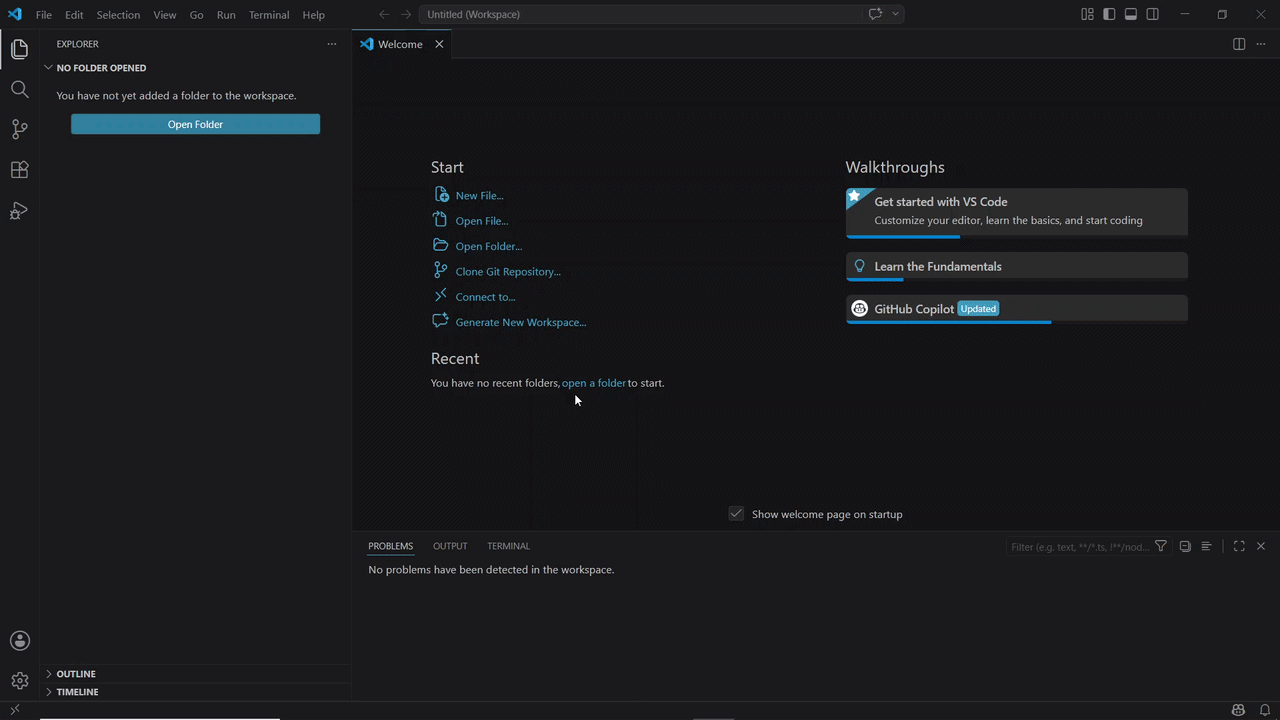Click the filter funnel icon in Problems panel
The height and width of the screenshot is (720, 1280).
coord(1161,546)
